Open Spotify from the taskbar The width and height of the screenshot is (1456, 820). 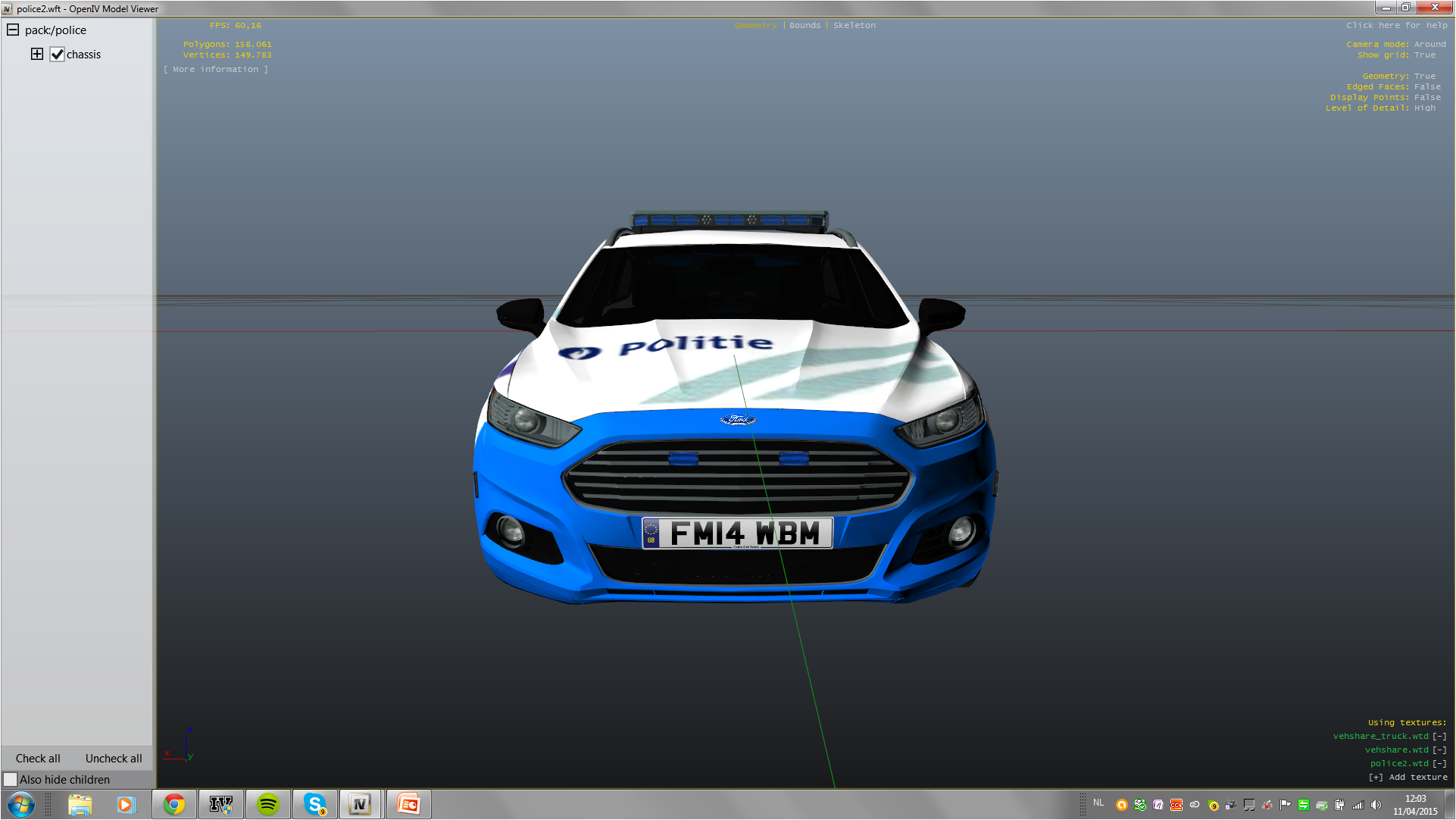(268, 804)
